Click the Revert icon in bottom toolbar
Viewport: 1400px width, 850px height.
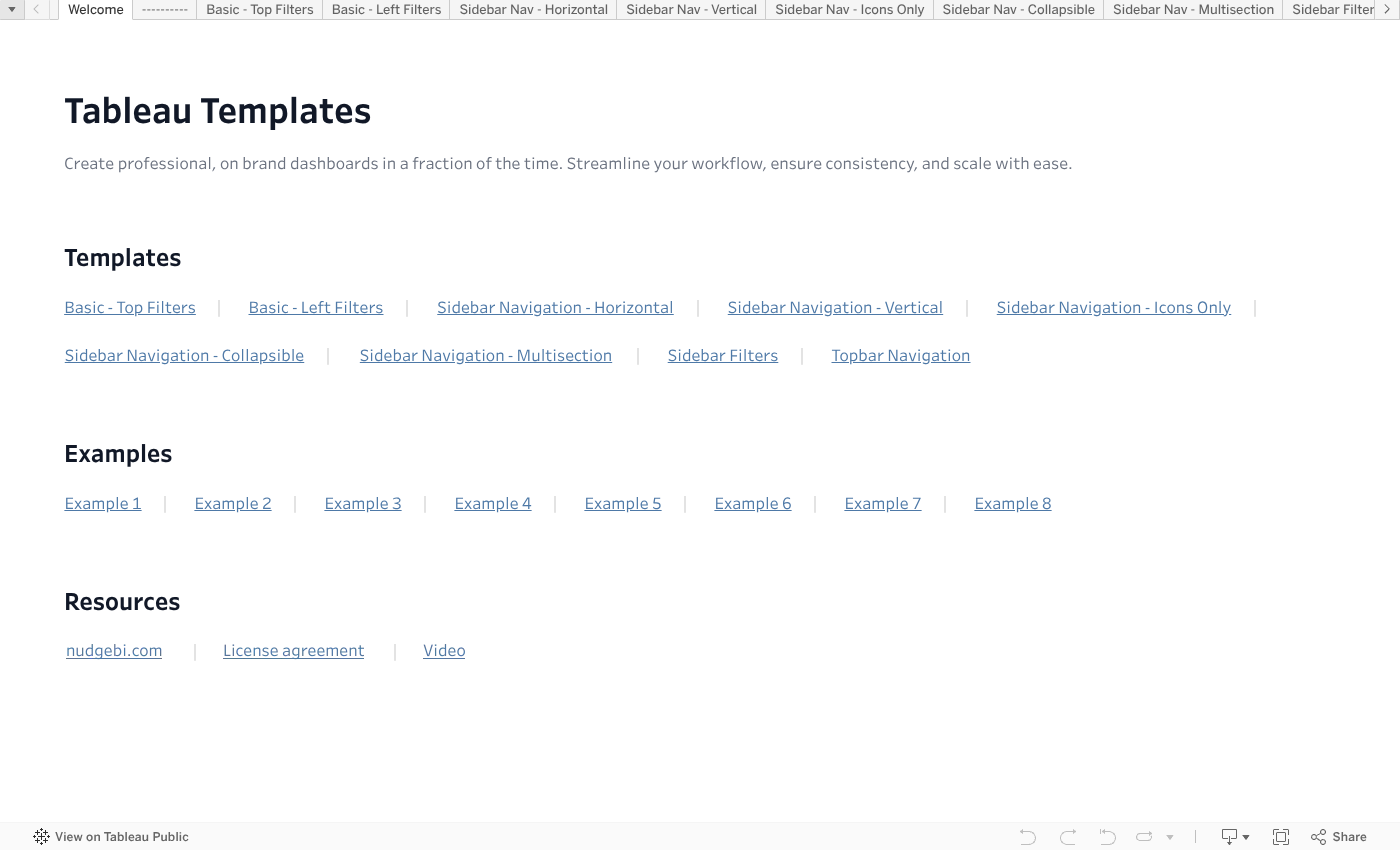click(x=1107, y=837)
